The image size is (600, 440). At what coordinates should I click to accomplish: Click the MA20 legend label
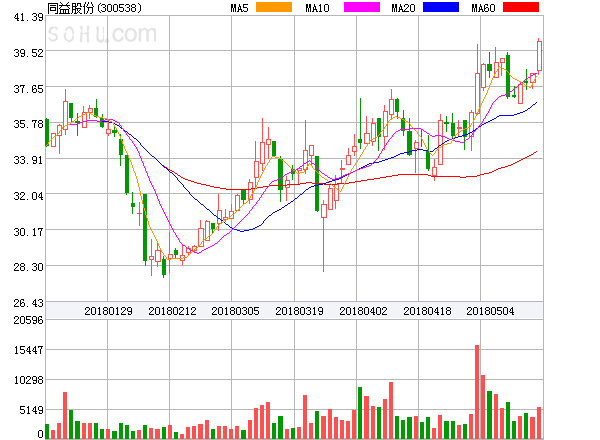[403, 8]
